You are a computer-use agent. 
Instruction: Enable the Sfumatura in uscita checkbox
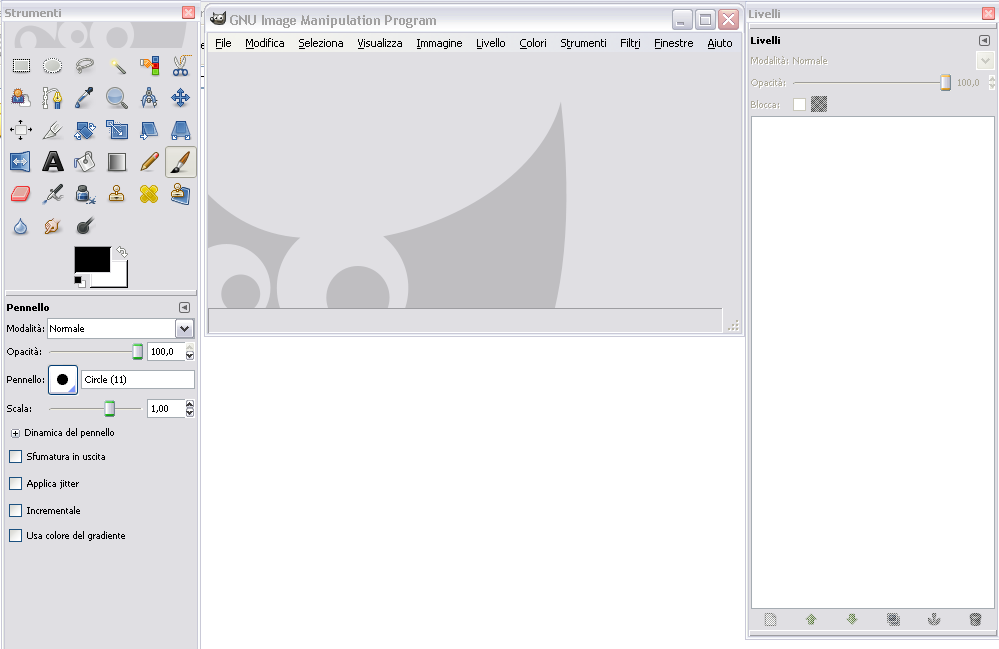[16, 457]
